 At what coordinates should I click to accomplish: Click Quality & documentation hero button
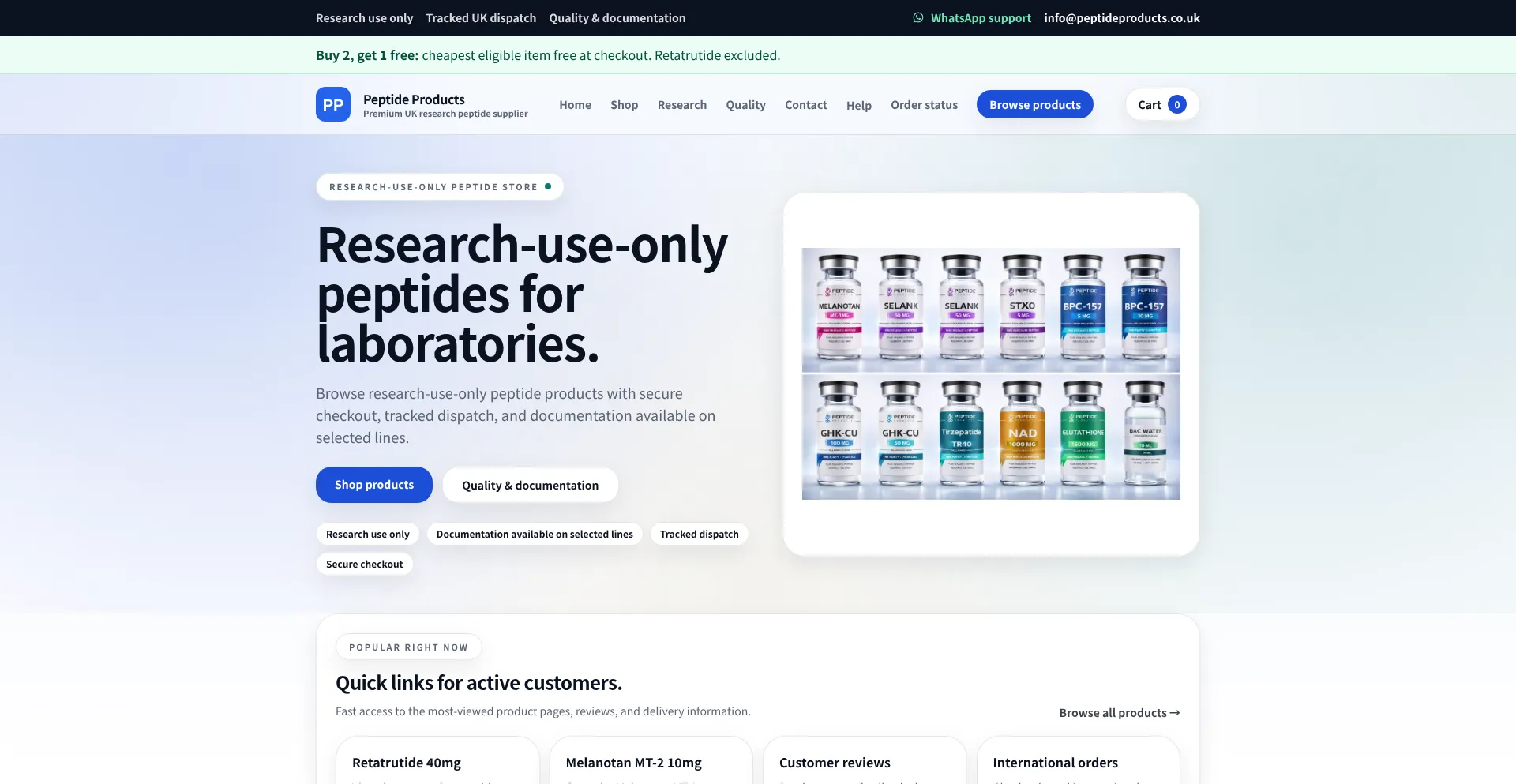click(x=530, y=485)
